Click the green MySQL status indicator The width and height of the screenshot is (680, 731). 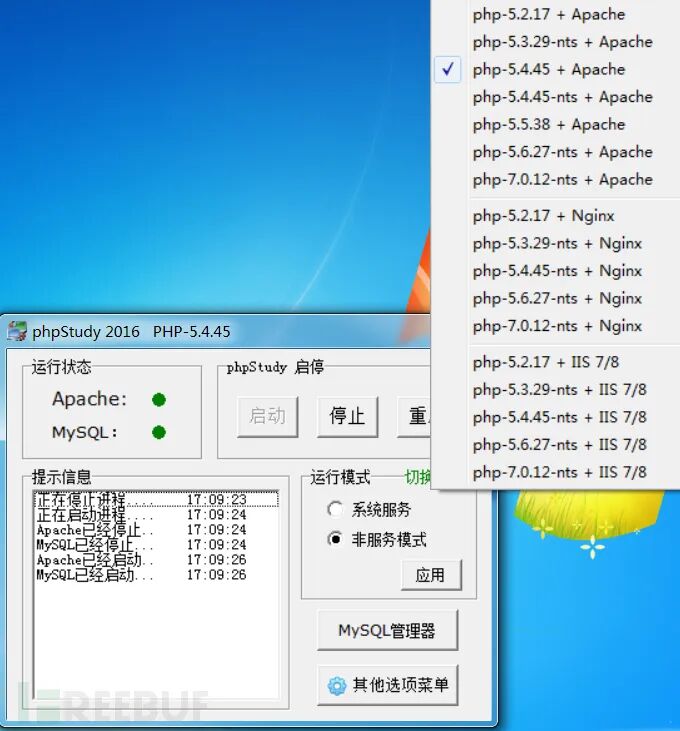159,432
